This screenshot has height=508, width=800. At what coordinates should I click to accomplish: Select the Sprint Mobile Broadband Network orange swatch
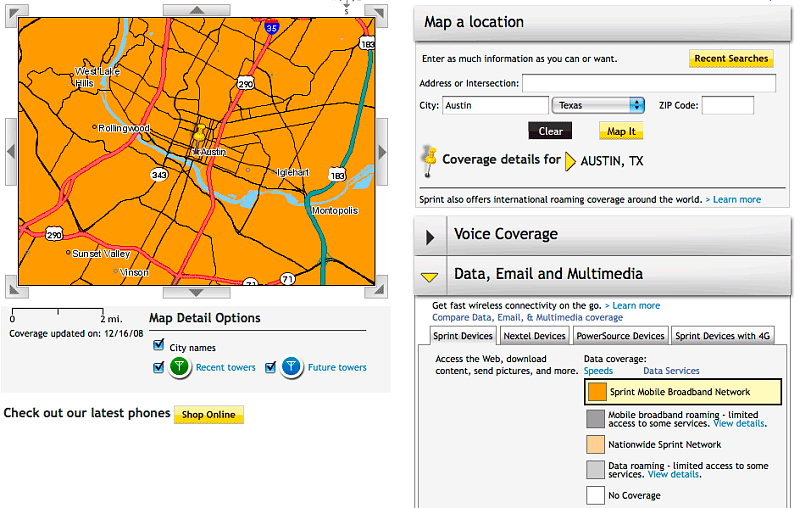[x=597, y=392]
